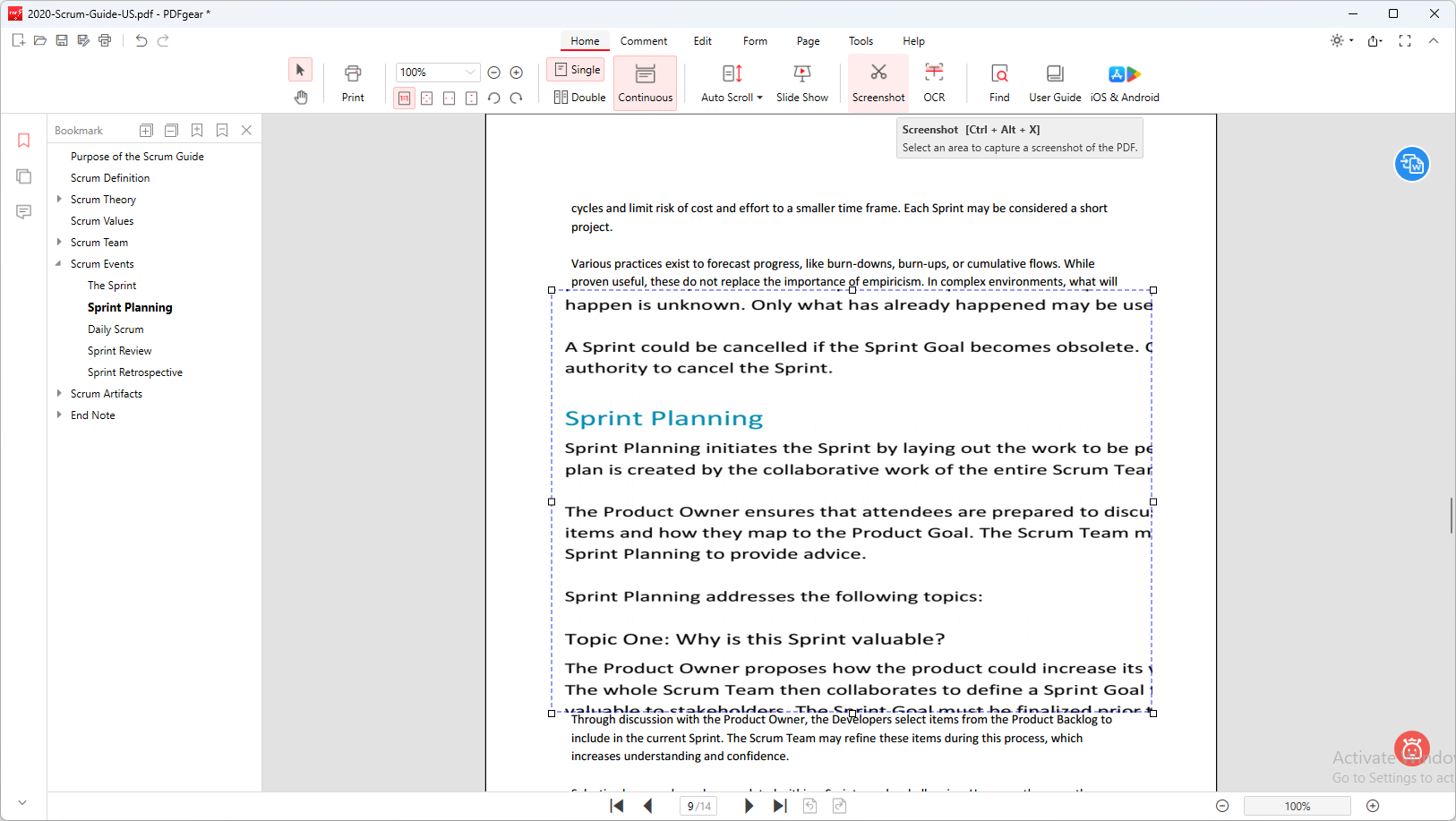The image size is (1456, 821).
Task: Toggle Continuous scrolling mode
Action: [645, 81]
